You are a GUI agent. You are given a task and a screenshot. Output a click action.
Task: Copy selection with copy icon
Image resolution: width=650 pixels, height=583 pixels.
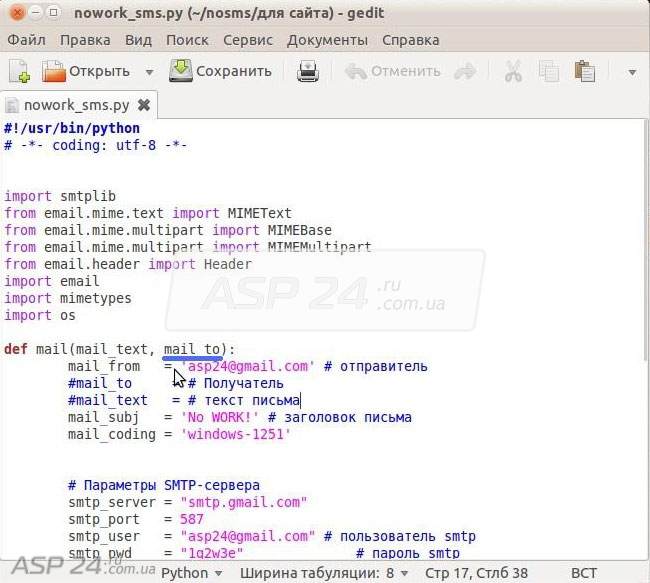[548, 71]
